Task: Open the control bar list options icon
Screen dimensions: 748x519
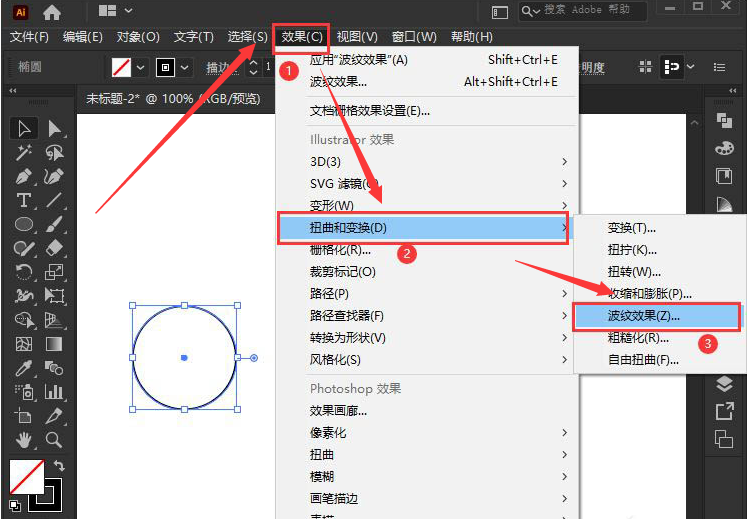Action: [x=719, y=67]
